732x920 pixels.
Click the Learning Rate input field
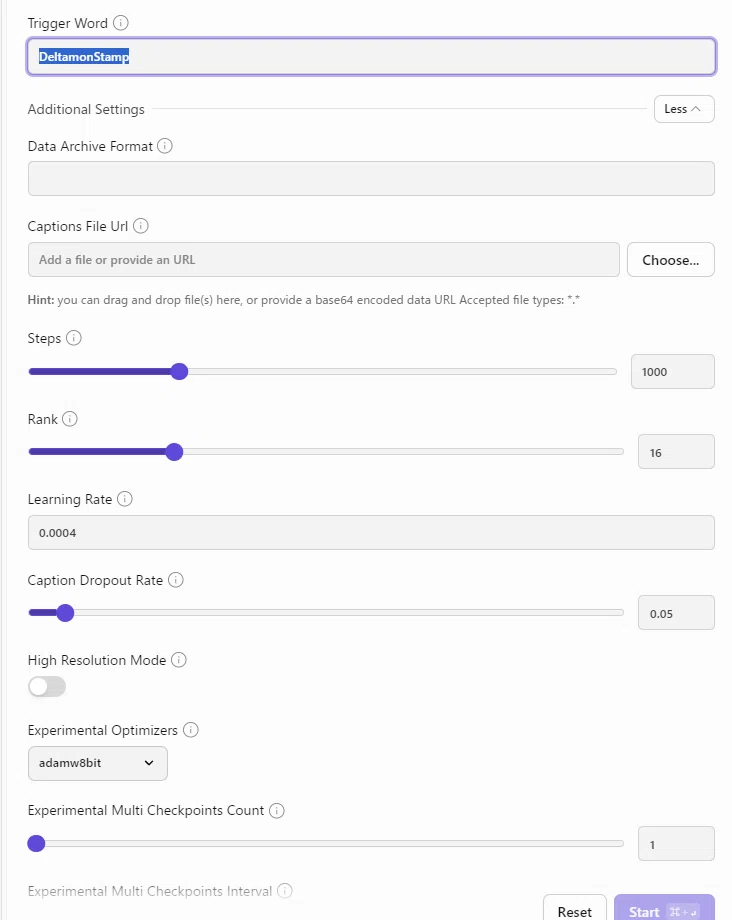371,533
